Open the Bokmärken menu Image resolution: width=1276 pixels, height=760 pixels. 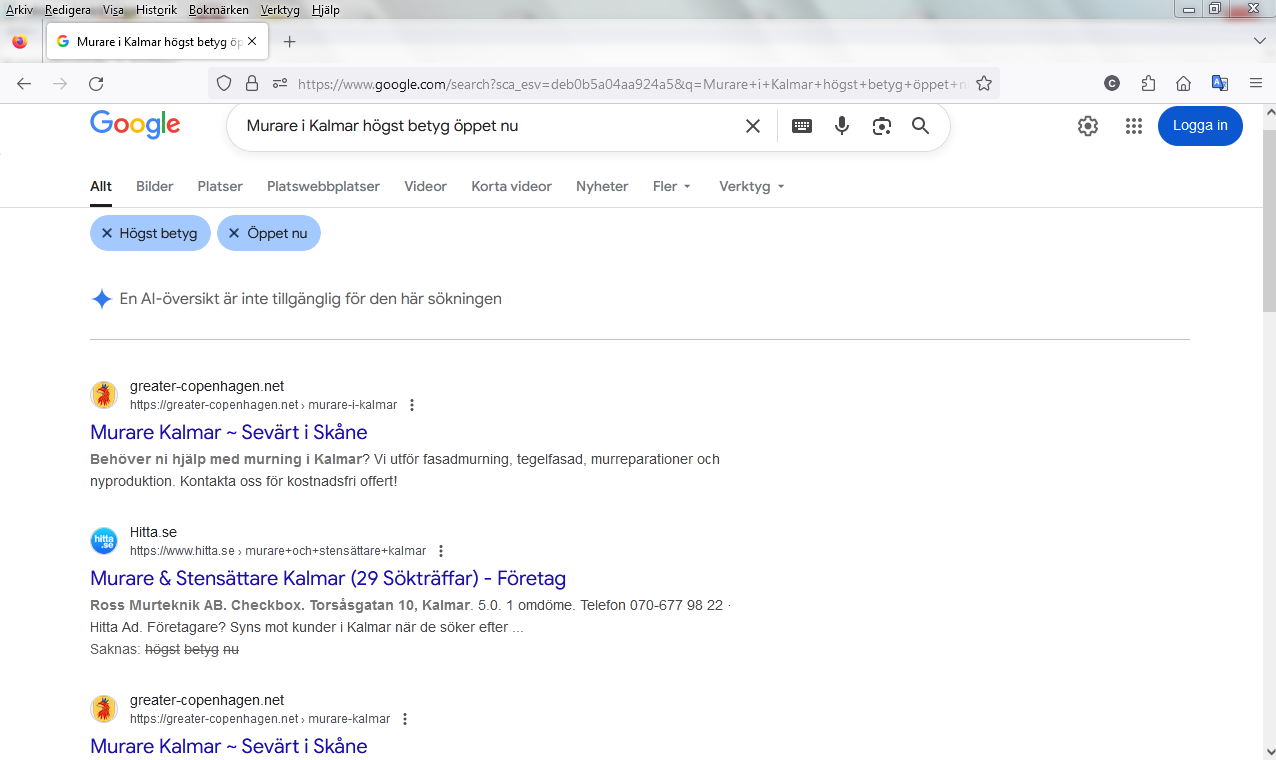click(x=218, y=10)
